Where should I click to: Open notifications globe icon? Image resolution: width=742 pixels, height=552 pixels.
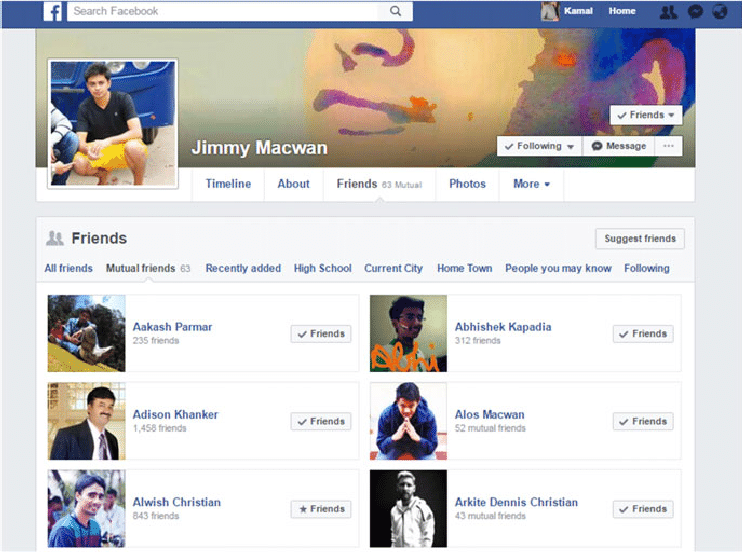click(x=719, y=12)
